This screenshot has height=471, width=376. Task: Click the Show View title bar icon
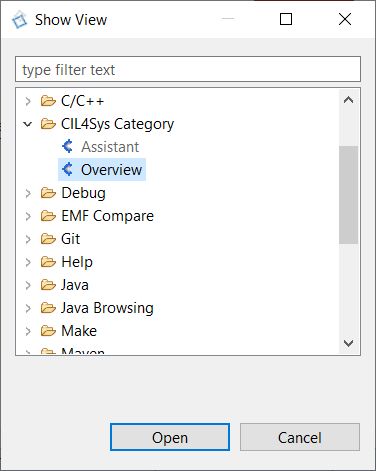point(20,20)
